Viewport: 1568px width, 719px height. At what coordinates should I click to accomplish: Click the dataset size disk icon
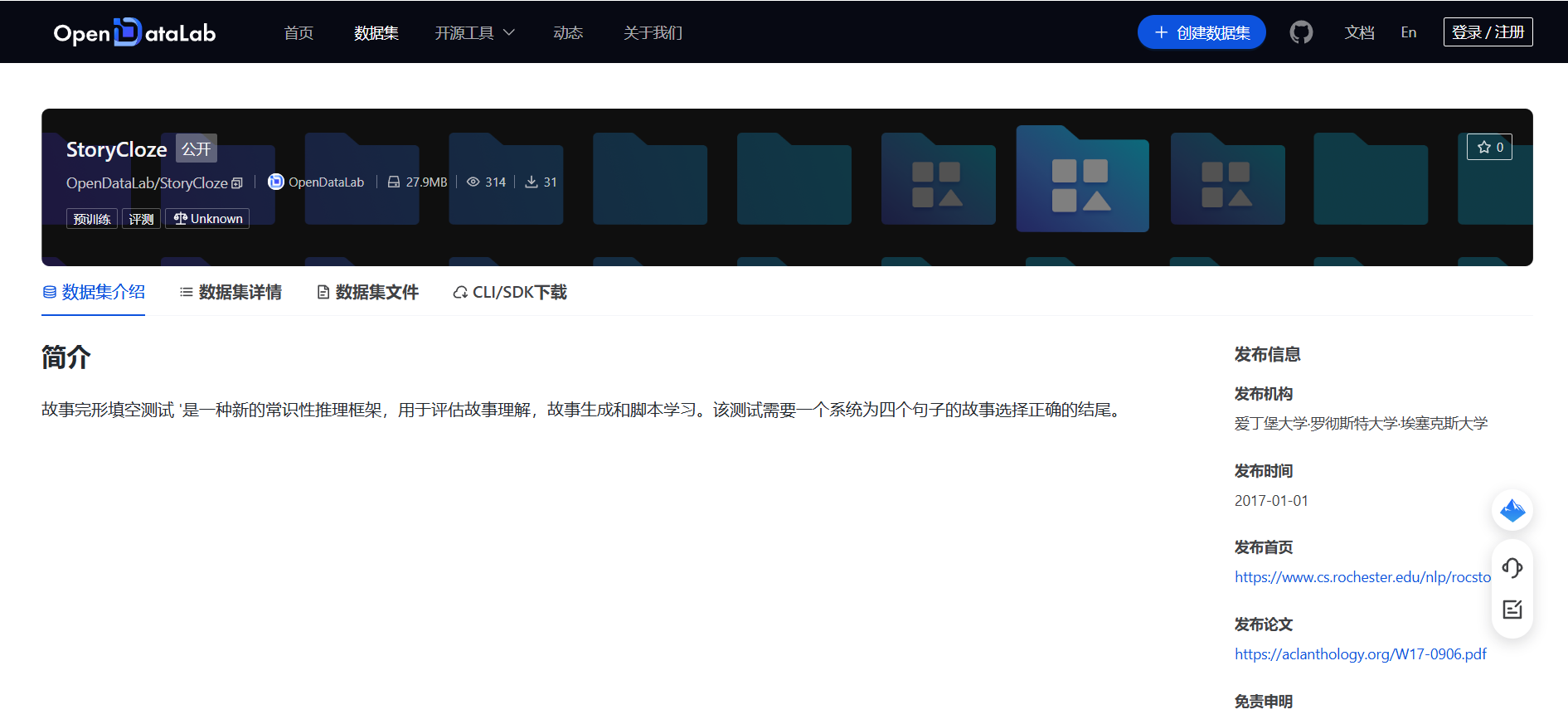pos(394,182)
